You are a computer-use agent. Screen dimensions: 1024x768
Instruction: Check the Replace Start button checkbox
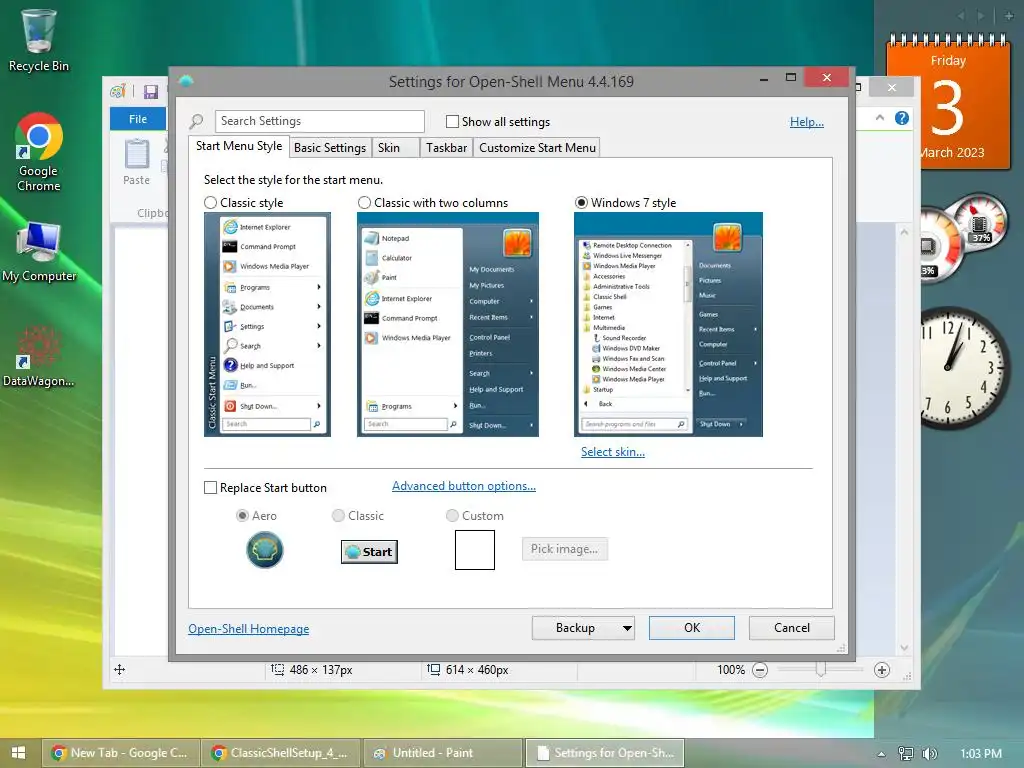pos(210,488)
